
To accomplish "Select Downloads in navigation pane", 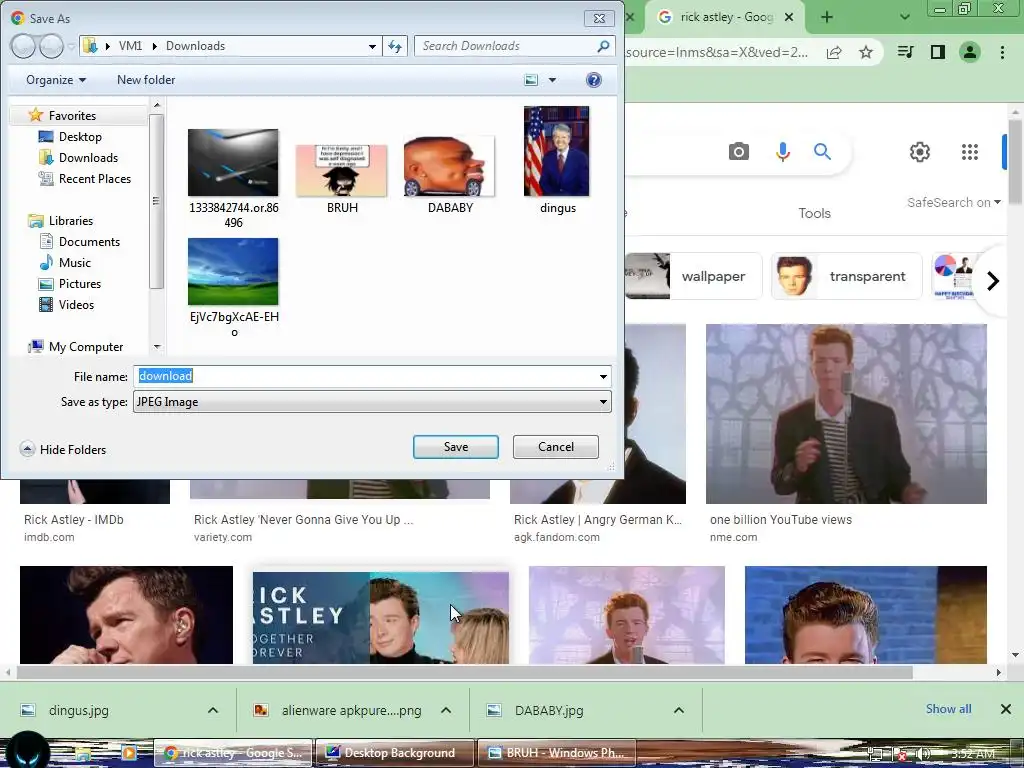I will point(88,157).
